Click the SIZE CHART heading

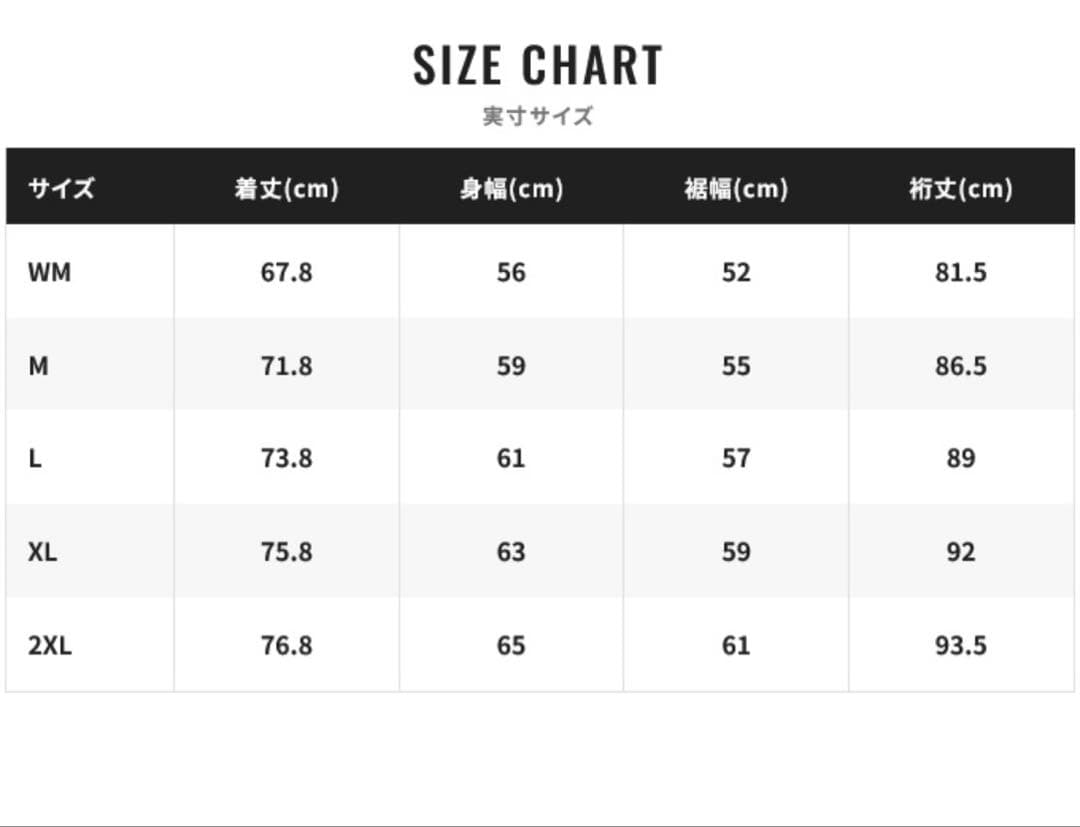[x=538, y=66]
